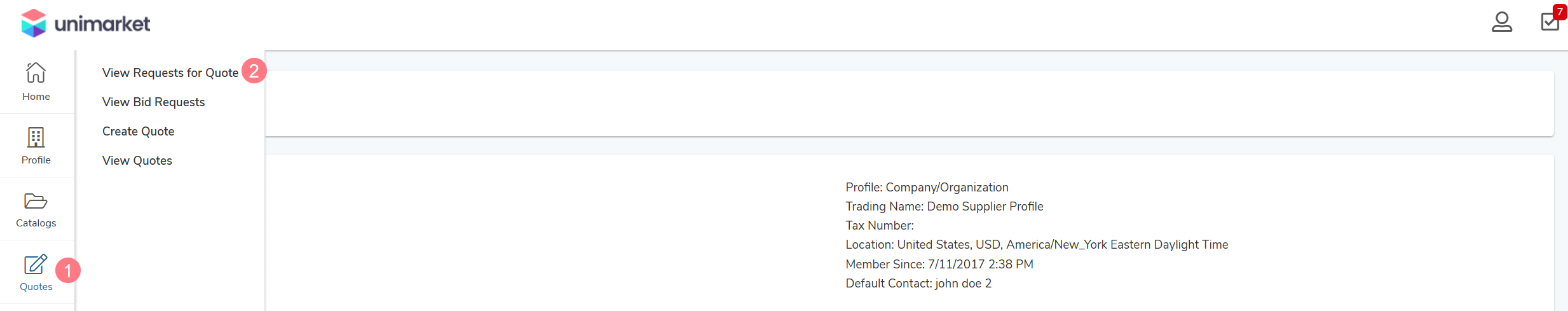Click the Default Contact john doe 2 line
Screen dimensions: 1568x311
point(918,283)
